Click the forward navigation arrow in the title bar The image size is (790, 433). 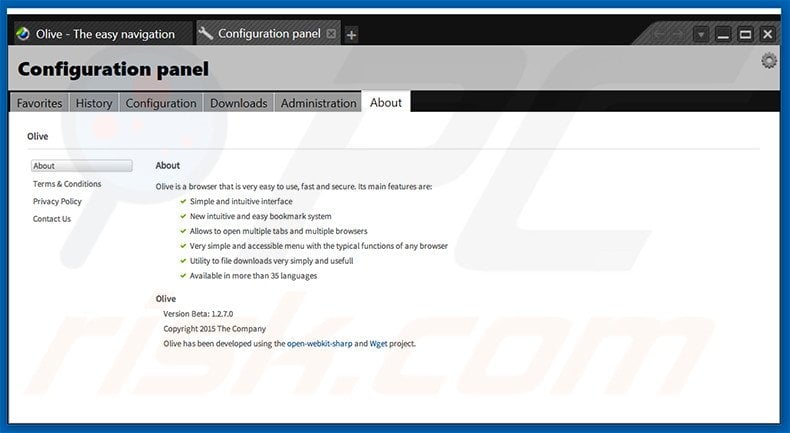678,34
